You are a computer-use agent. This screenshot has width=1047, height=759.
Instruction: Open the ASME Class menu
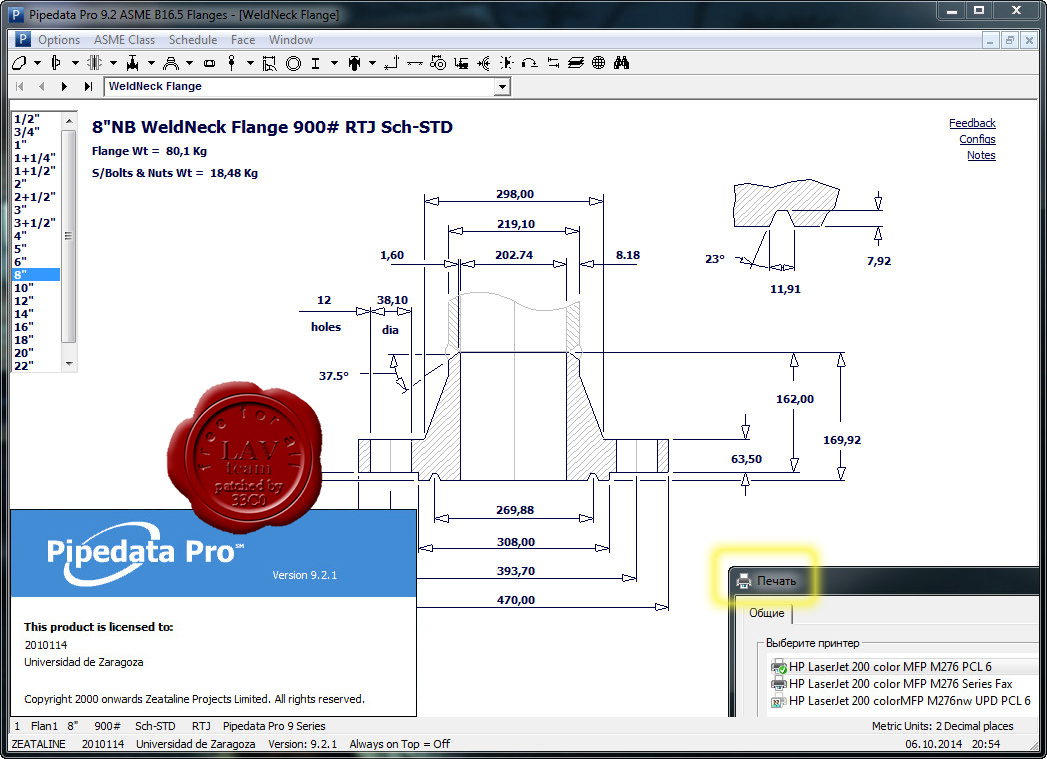(x=124, y=40)
